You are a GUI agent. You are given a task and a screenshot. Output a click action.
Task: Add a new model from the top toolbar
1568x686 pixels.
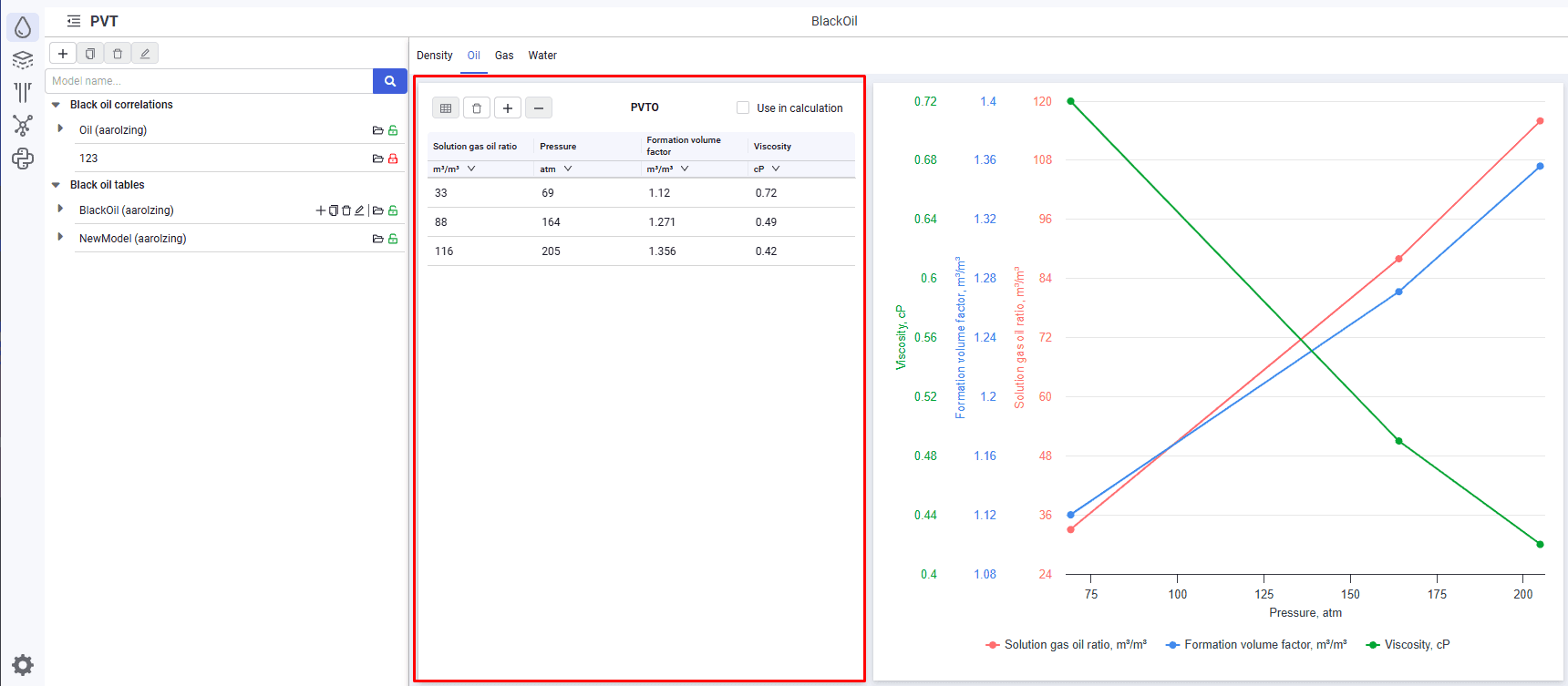point(63,54)
